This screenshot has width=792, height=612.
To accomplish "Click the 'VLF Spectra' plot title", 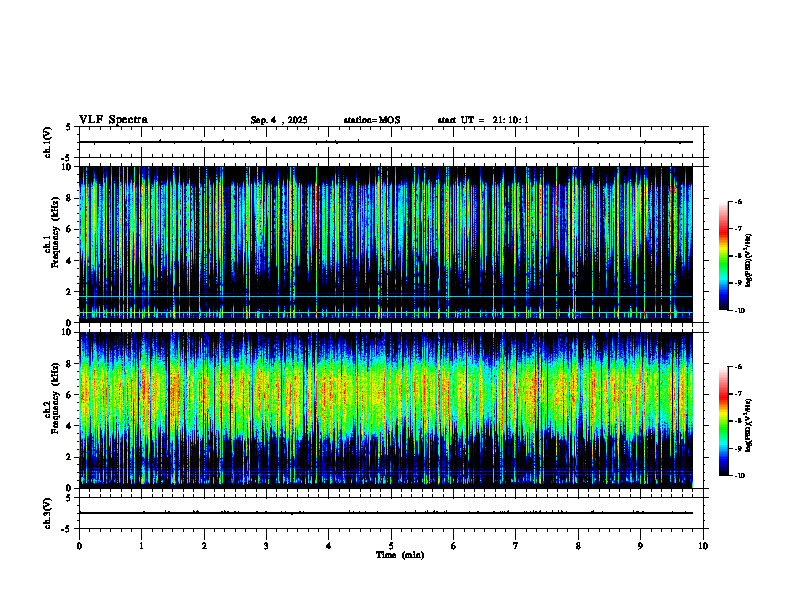I will [113, 120].
